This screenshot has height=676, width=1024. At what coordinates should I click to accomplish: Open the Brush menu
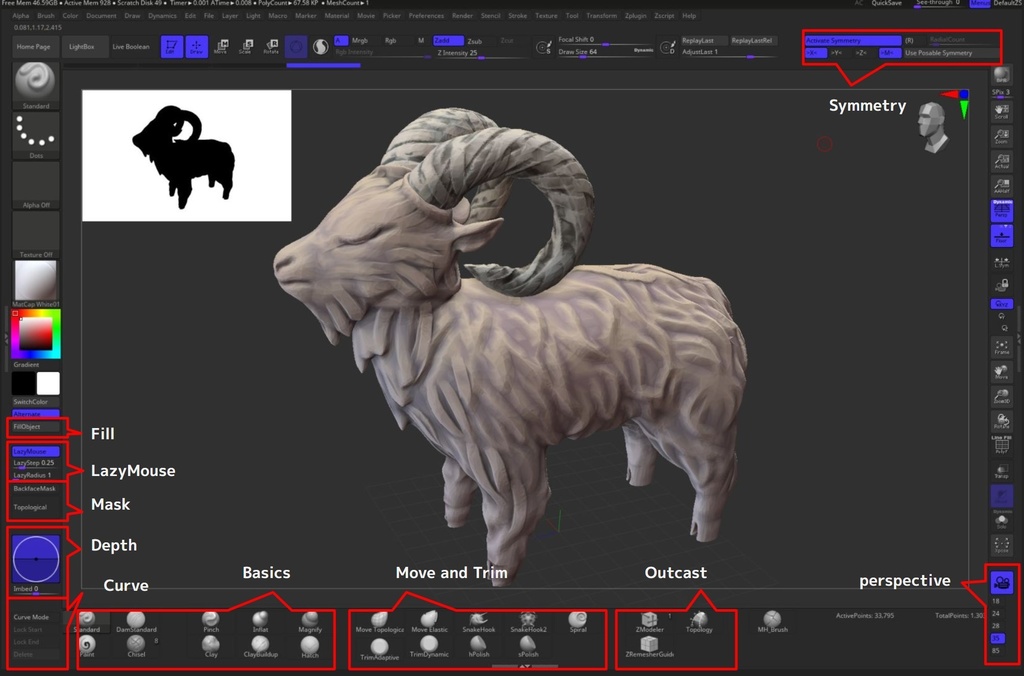pos(45,15)
